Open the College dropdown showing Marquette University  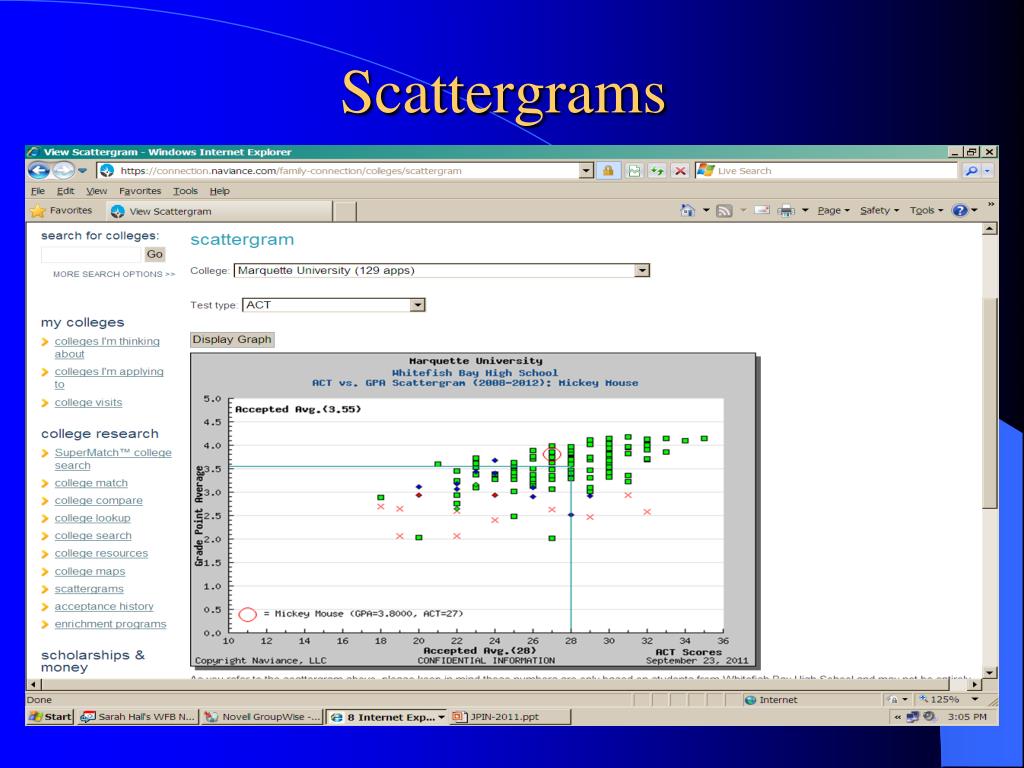(x=441, y=270)
